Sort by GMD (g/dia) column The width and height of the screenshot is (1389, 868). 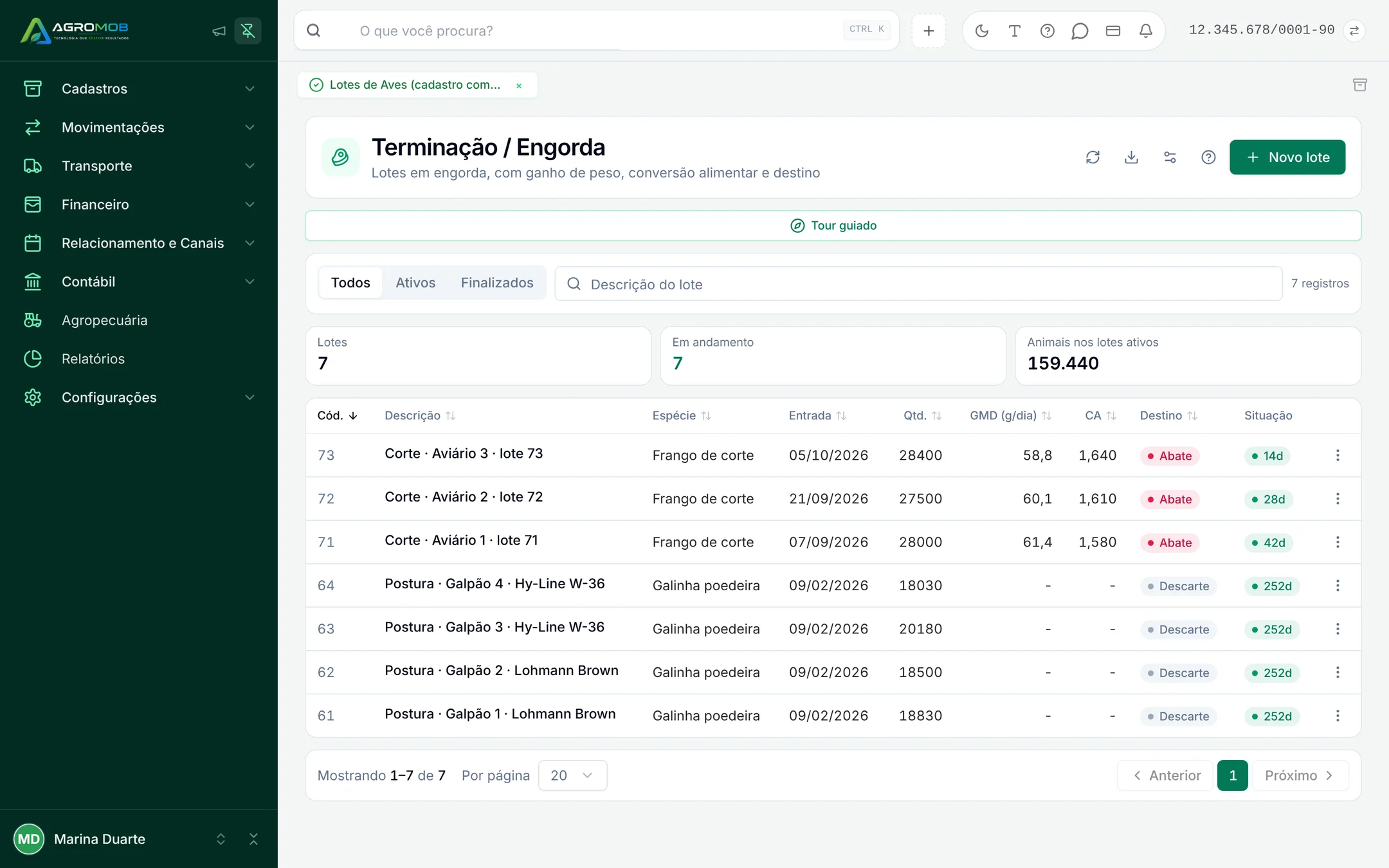1010,416
